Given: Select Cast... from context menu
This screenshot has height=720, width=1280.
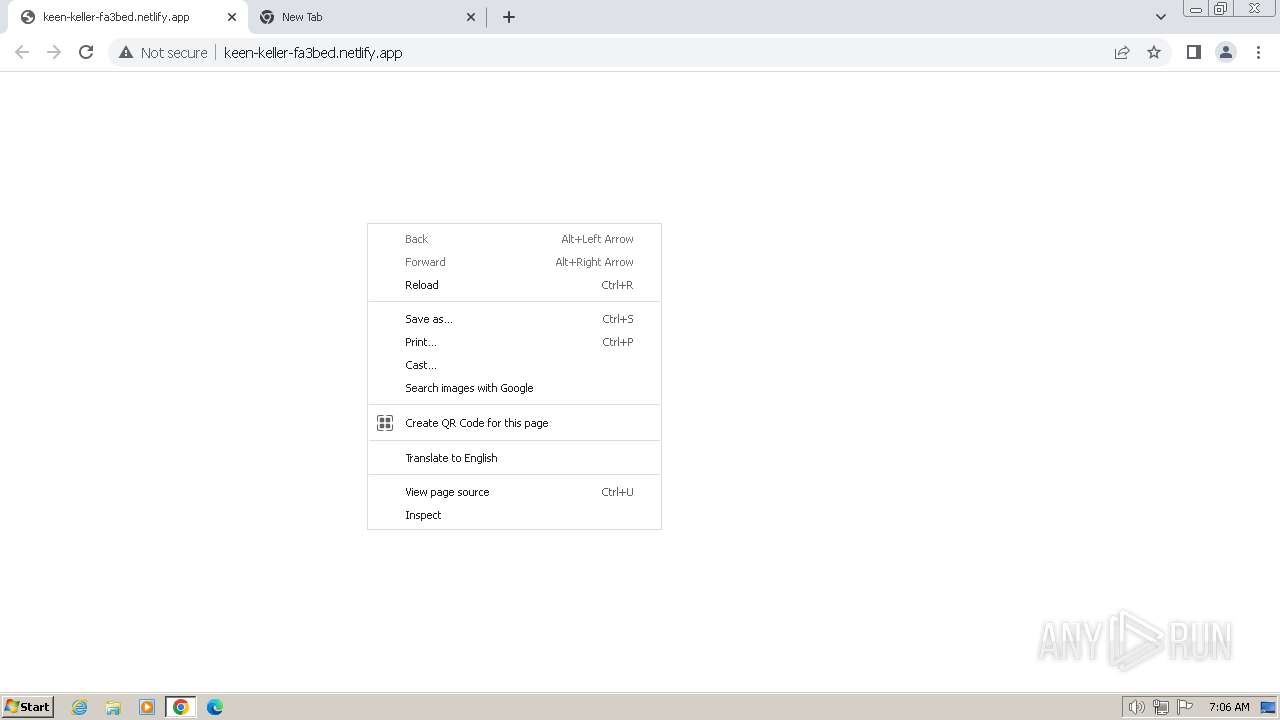Looking at the screenshot, I should tap(514, 365).
